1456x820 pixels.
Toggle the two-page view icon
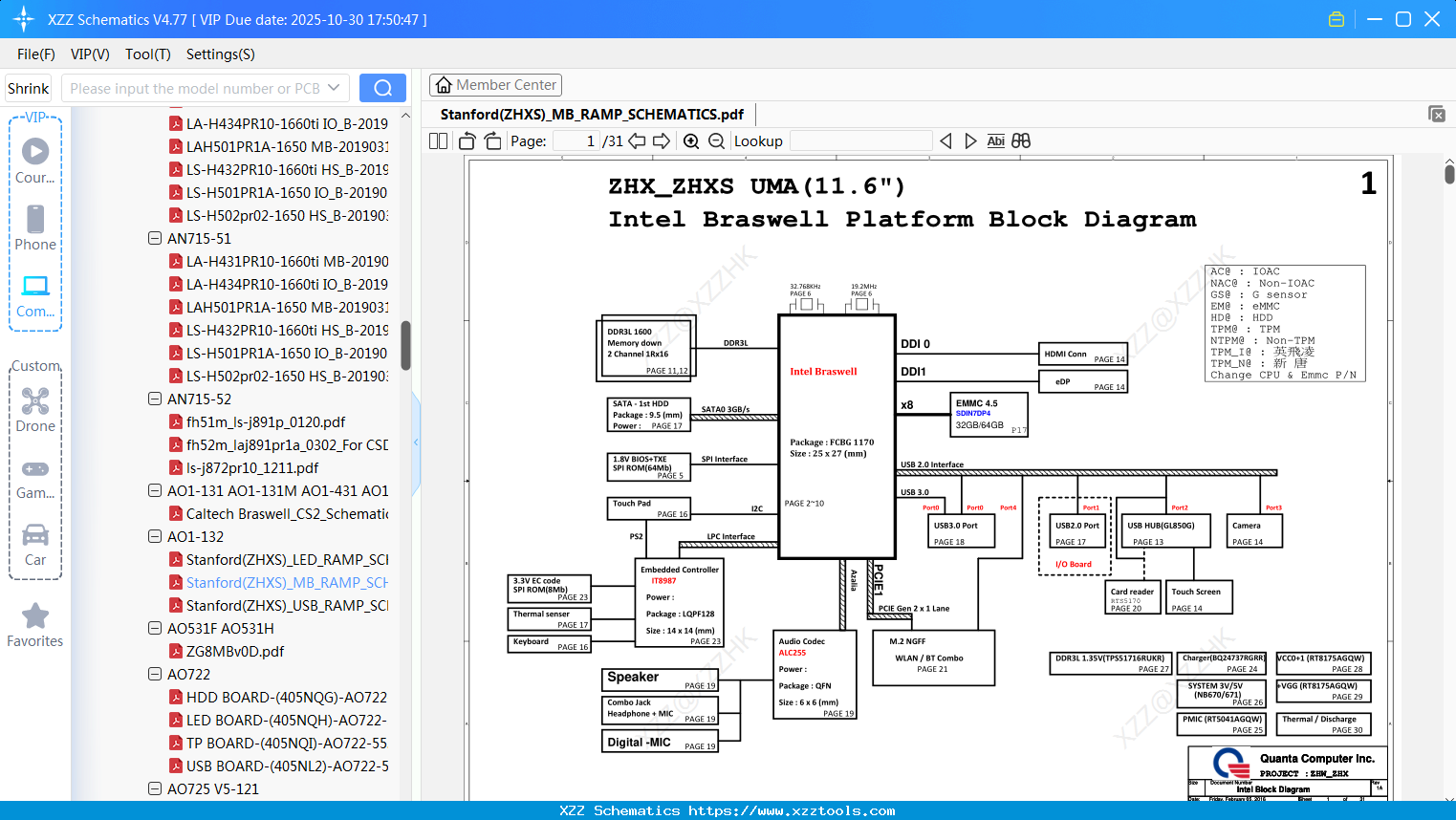439,140
